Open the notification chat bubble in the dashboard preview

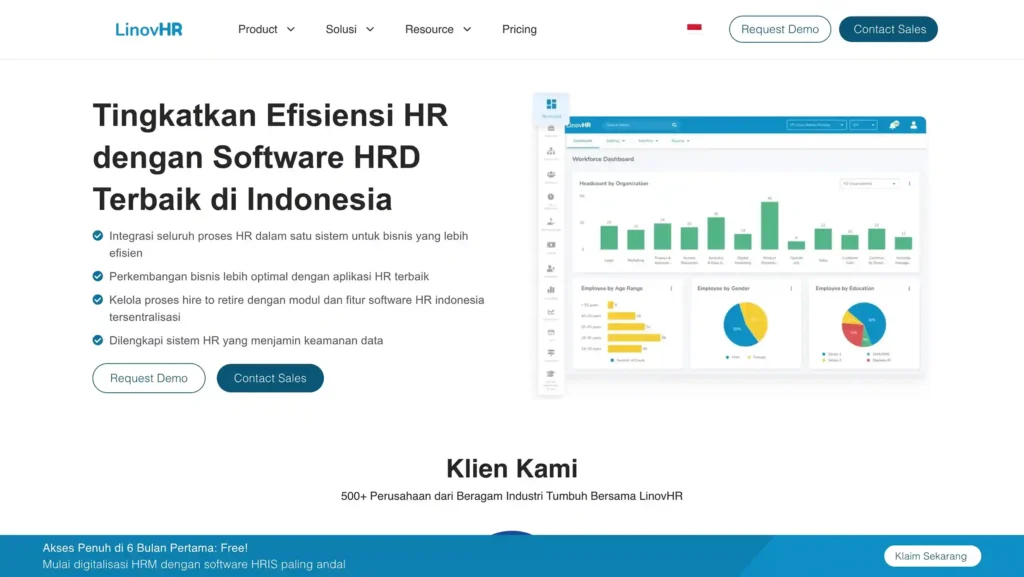tap(894, 125)
